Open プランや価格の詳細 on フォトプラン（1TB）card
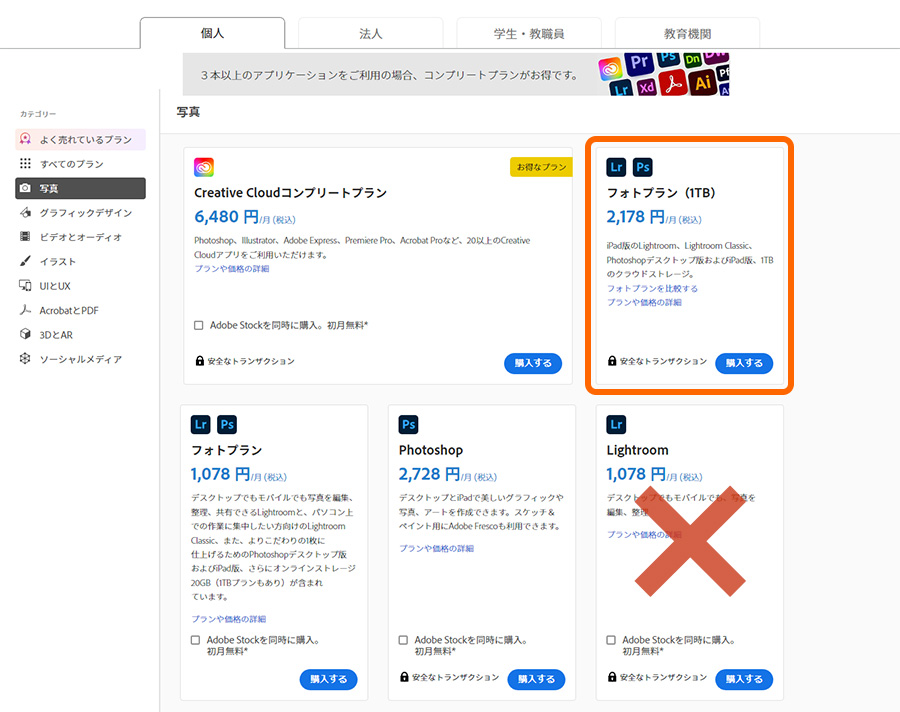This screenshot has width=900, height=712. (644, 302)
